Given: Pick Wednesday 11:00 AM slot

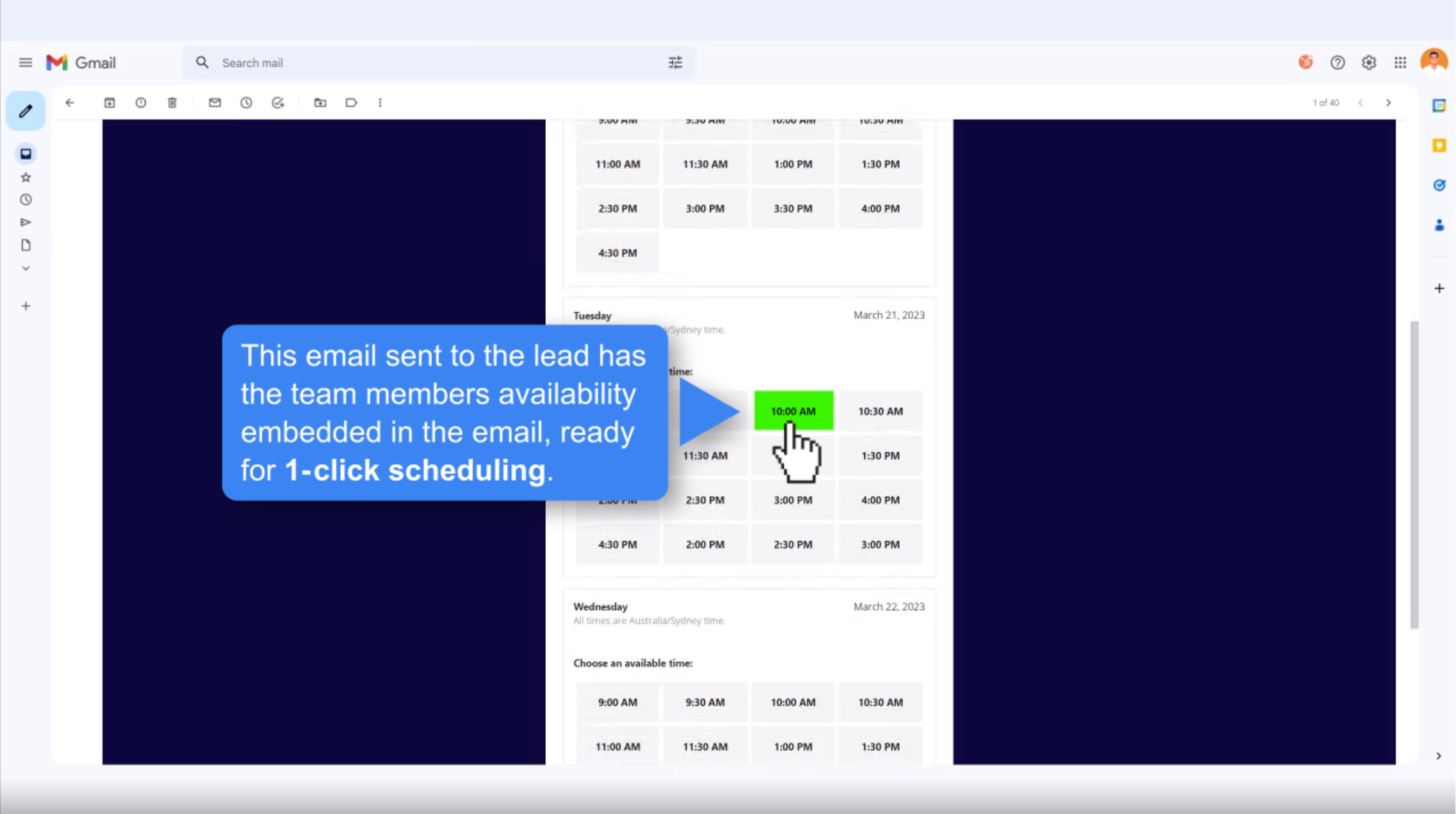Looking at the screenshot, I should tap(618, 747).
